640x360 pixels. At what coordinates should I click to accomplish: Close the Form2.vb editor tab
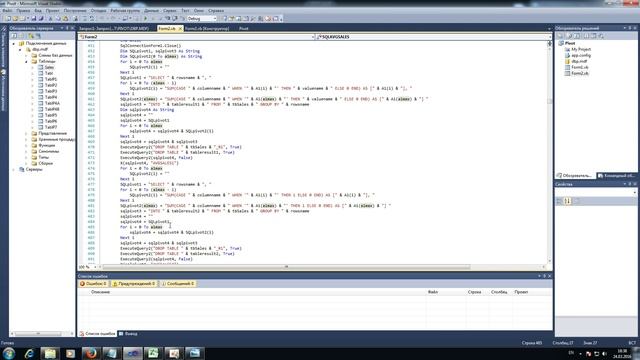pos(180,29)
